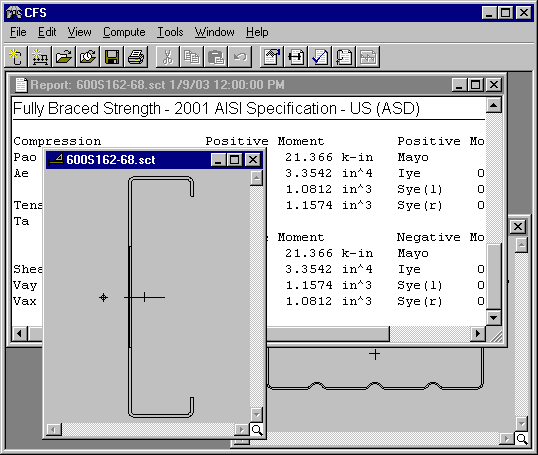
Task: Open the report page toolbar icon
Action: (x=344, y=57)
